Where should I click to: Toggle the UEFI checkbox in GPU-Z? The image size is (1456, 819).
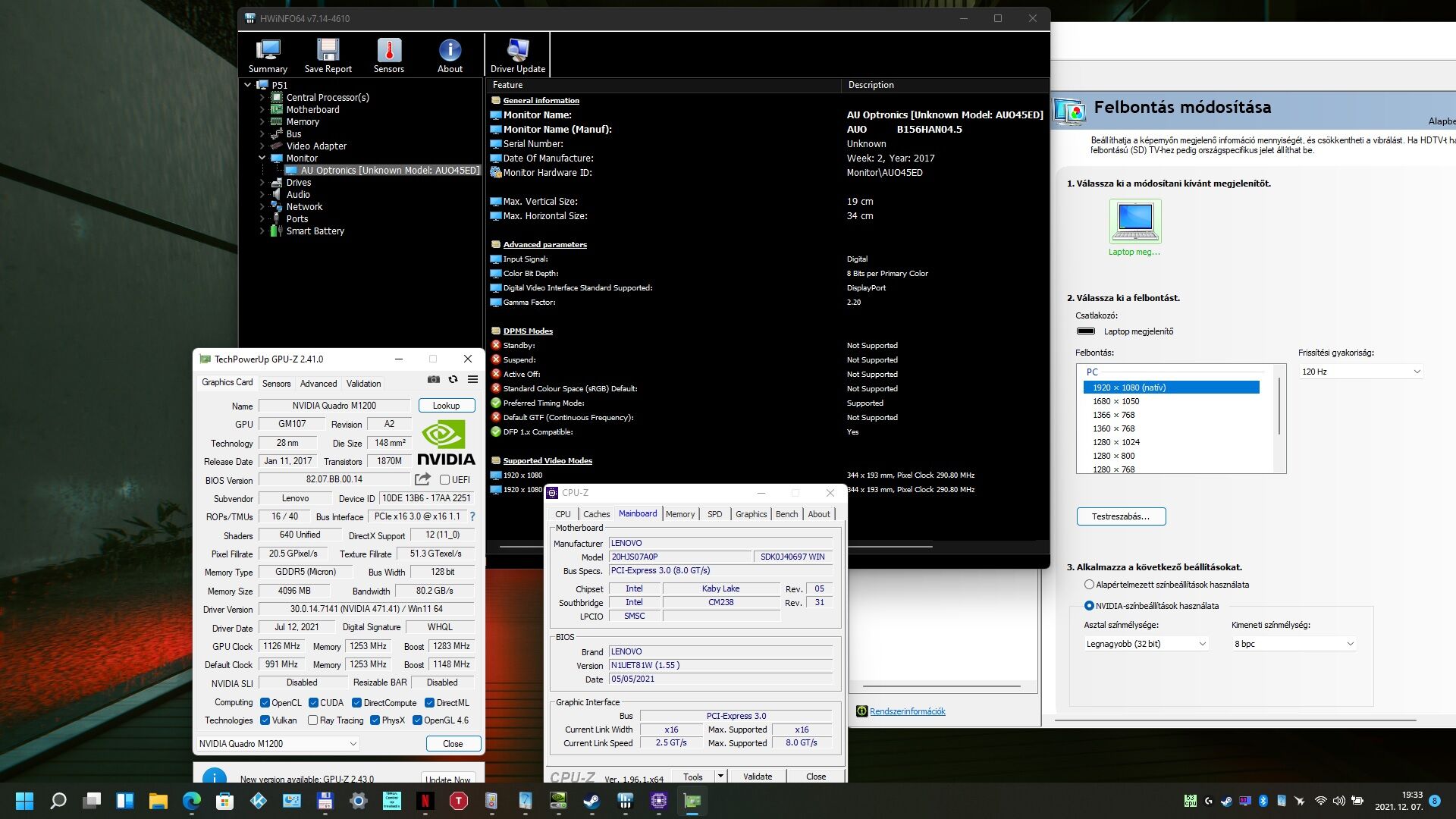point(445,480)
